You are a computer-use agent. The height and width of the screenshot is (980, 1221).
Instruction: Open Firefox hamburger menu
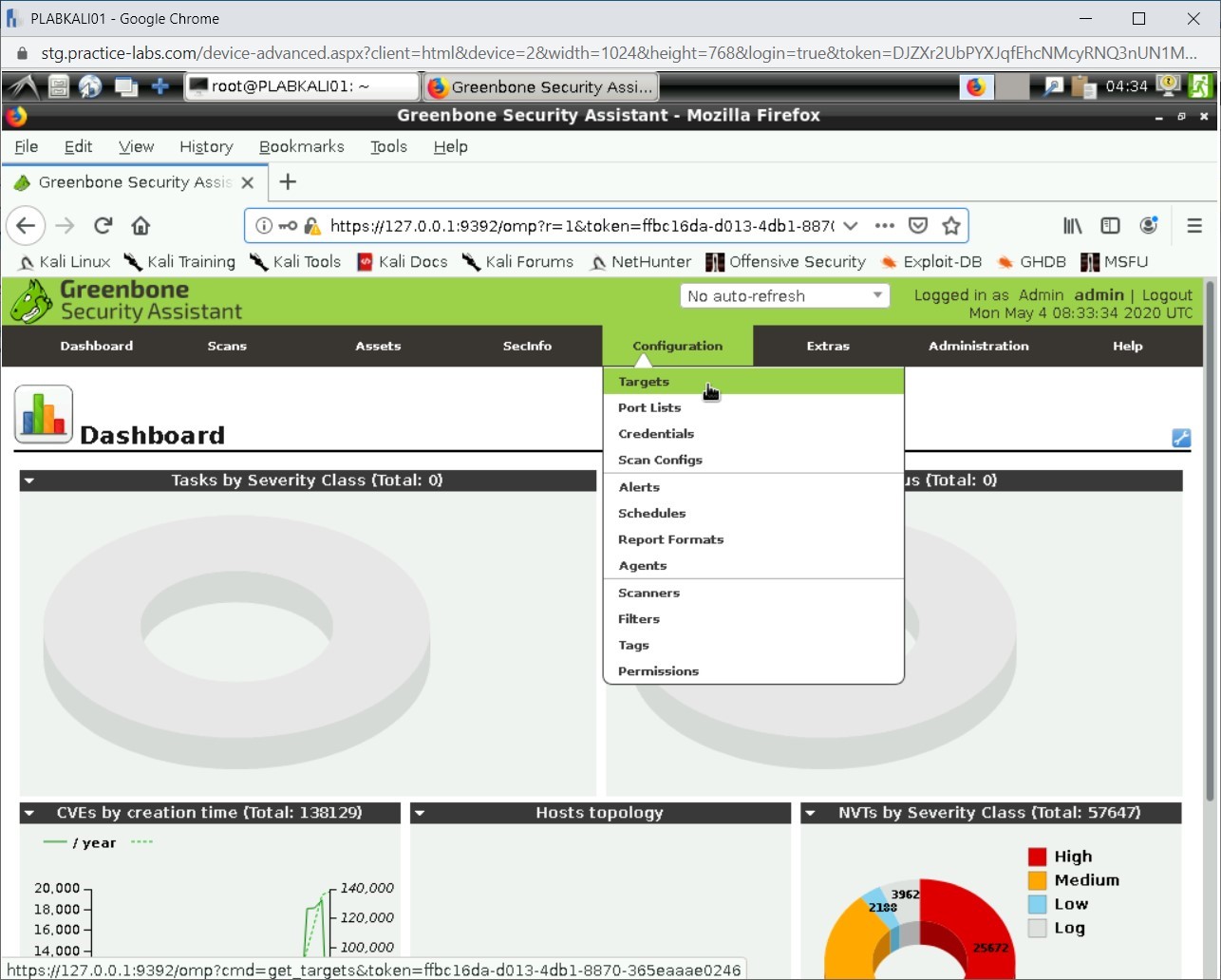(1194, 226)
